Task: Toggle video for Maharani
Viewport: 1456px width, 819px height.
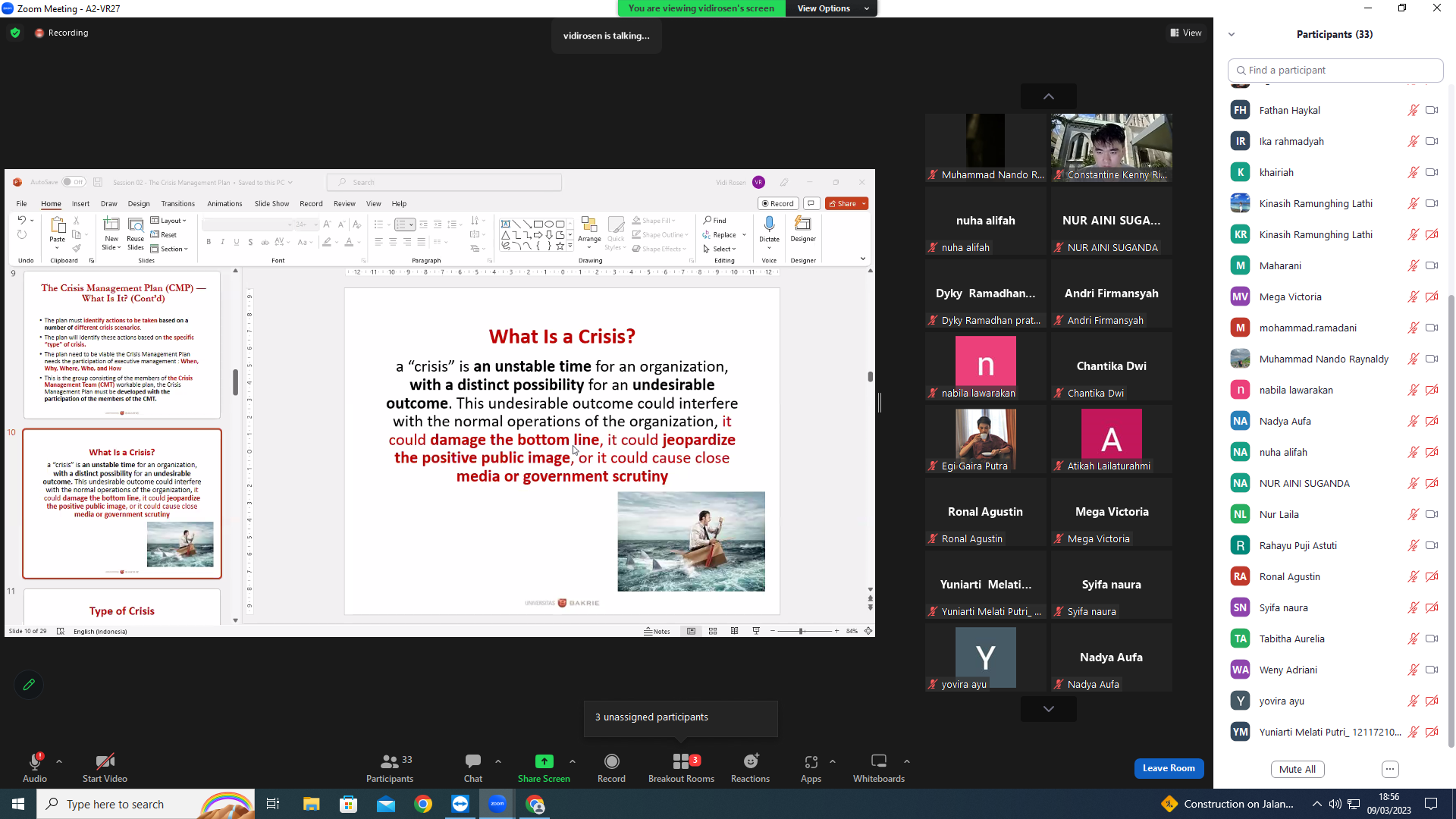Action: click(x=1432, y=265)
